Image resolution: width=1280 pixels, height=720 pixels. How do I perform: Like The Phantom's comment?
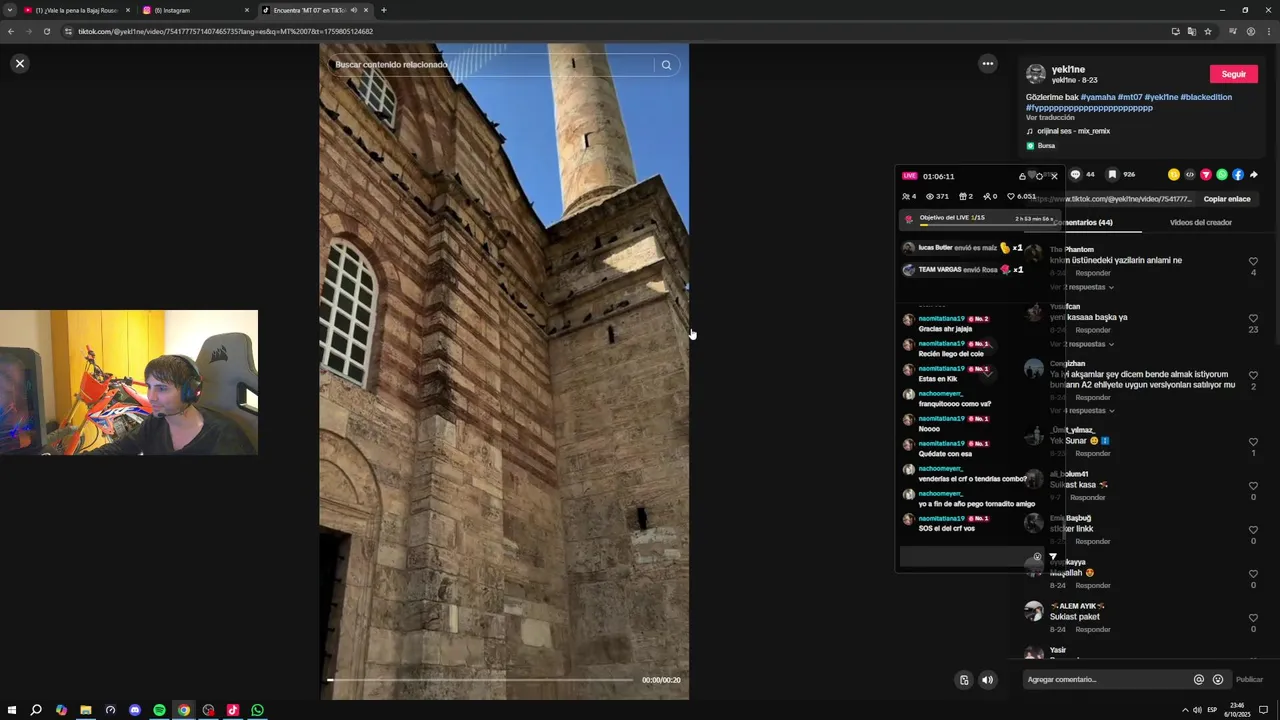pos(1253,261)
